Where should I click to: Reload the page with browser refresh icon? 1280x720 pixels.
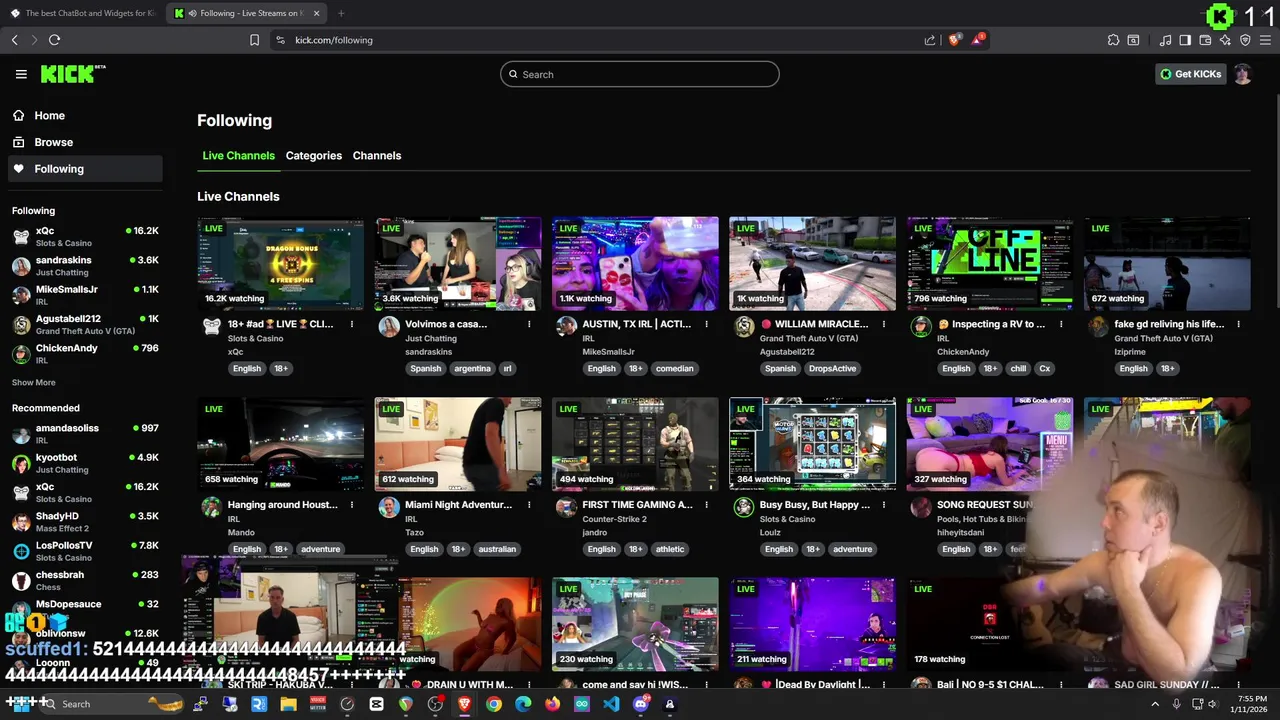click(54, 40)
